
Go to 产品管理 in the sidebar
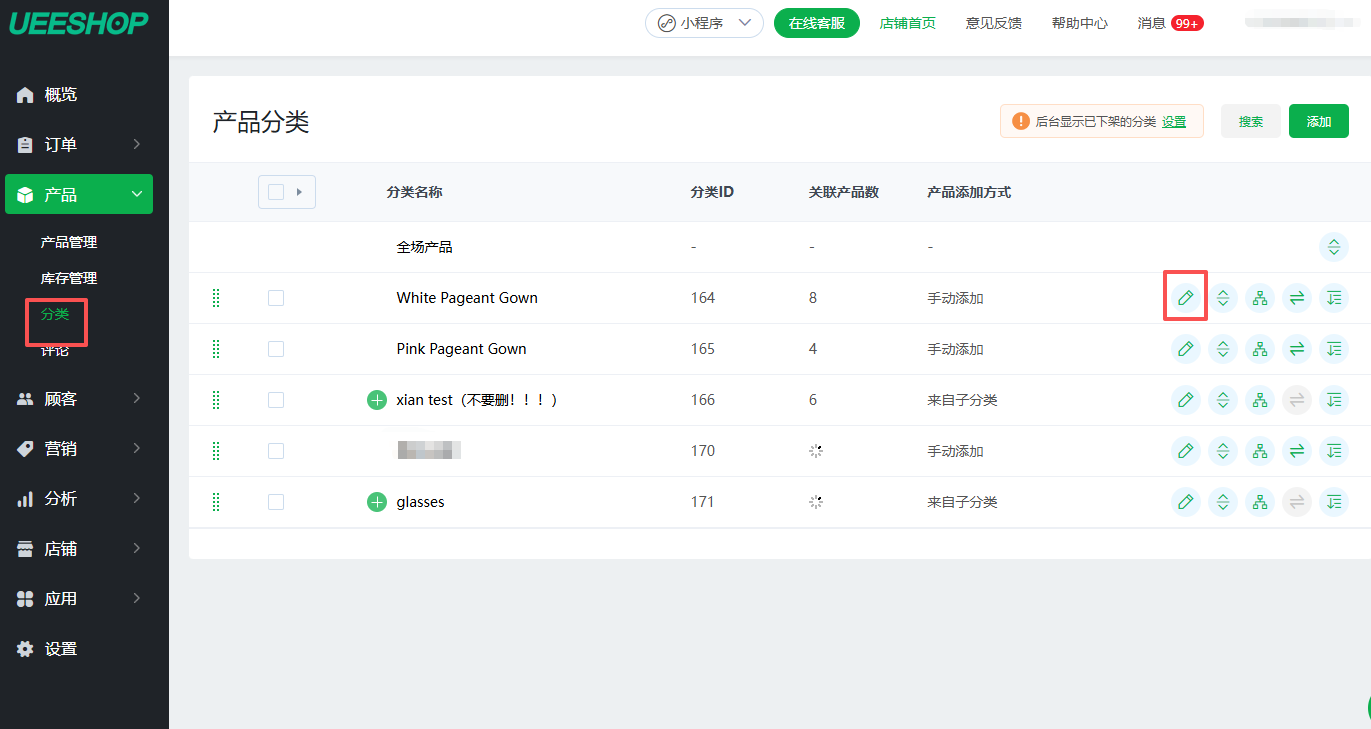tap(69, 242)
